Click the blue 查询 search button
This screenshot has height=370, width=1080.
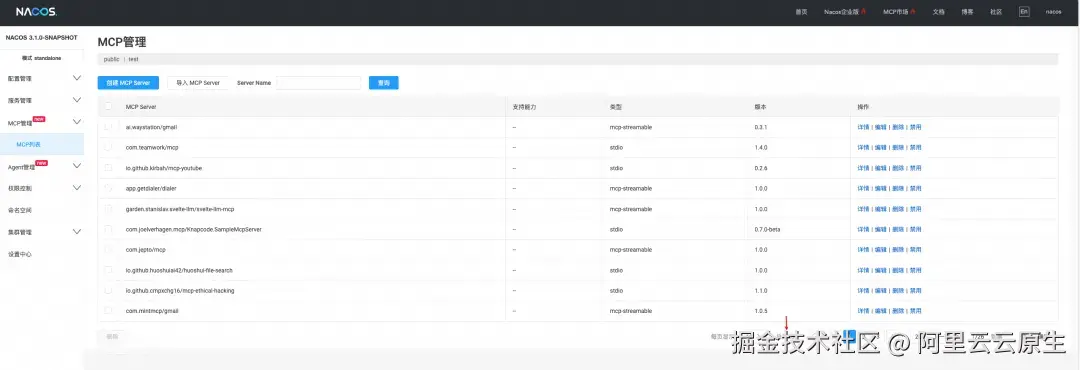click(x=384, y=83)
